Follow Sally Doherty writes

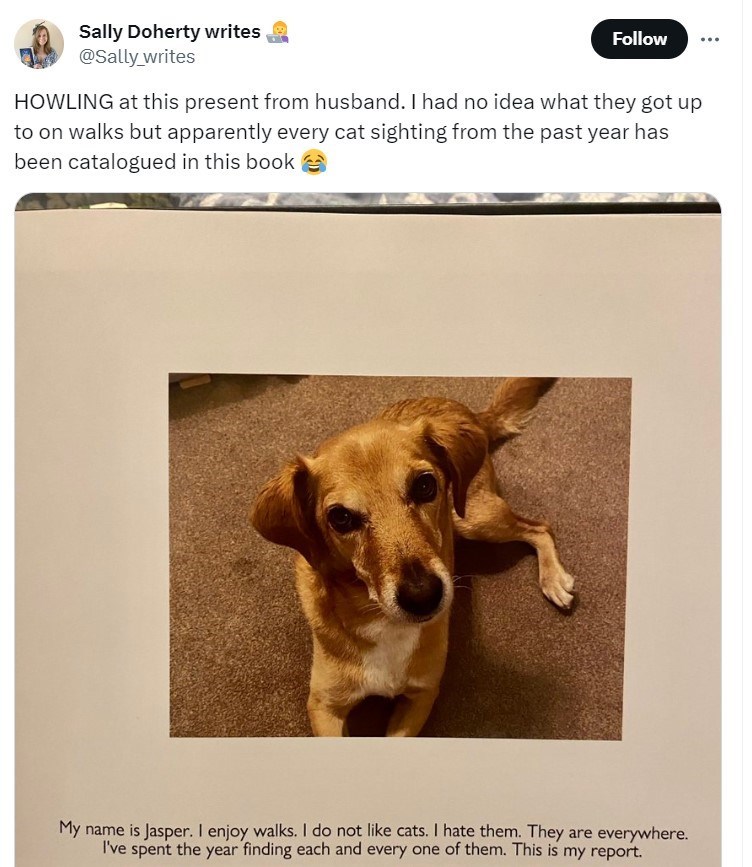point(639,39)
